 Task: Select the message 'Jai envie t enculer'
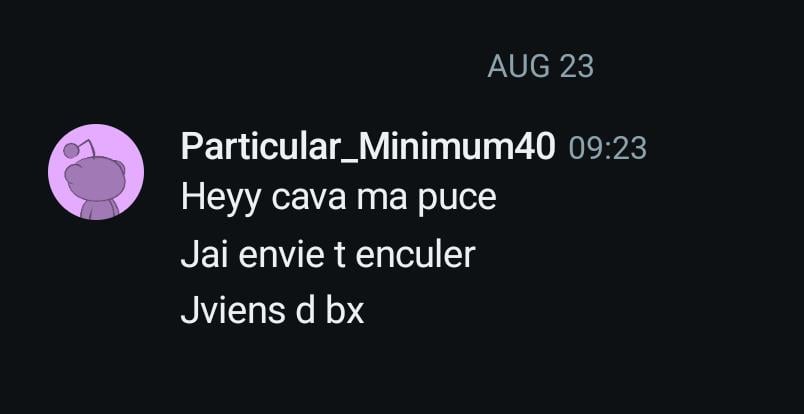tap(328, 254)
